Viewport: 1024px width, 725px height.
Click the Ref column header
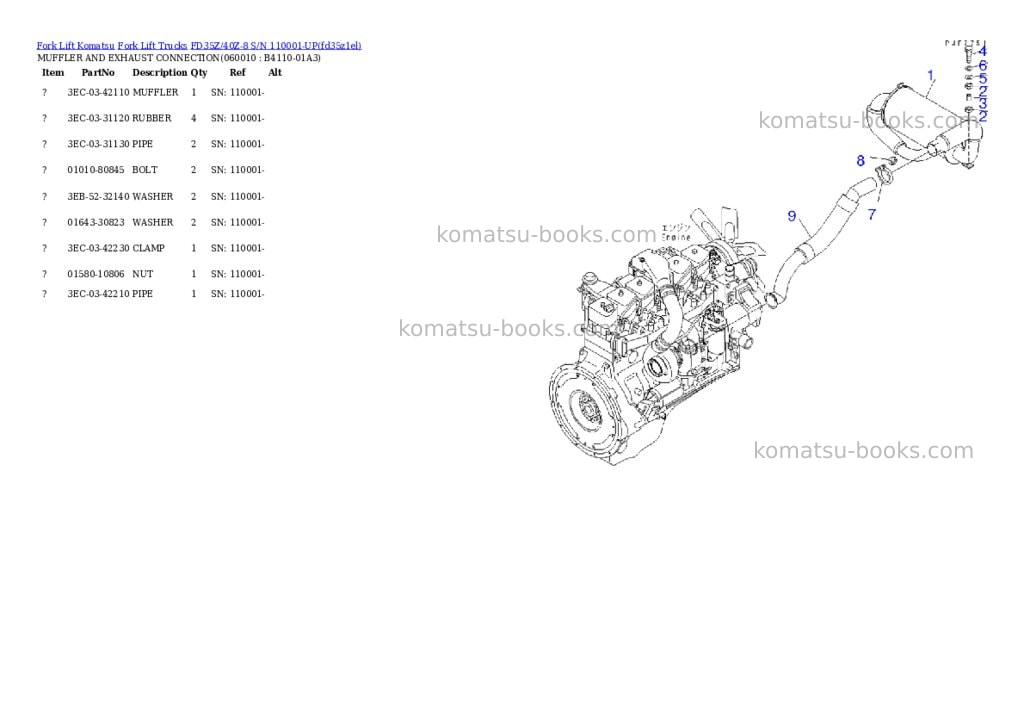pos(238,72)
